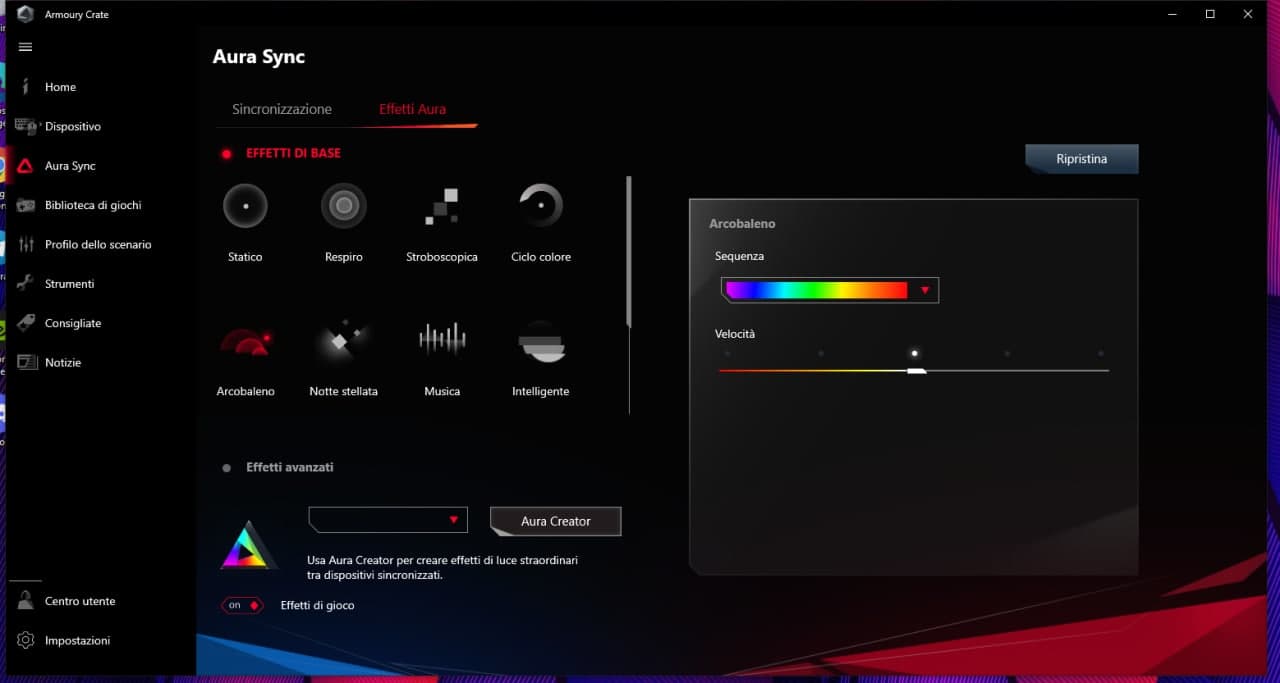Open Impostazioni label in sidebar
Viewport: 1280px width, 683px height.
pos(77,640)
